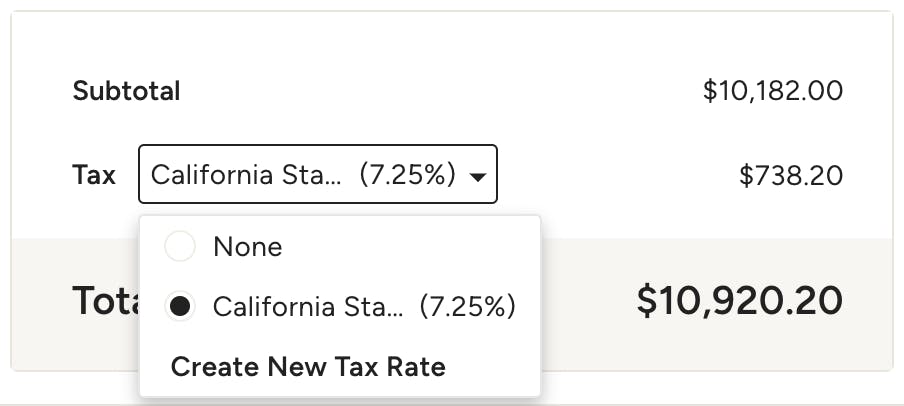Image resolution: width=904 pixels, height=406 pixels.
Task: Click the Subtotal label
Action: (126, 91)
